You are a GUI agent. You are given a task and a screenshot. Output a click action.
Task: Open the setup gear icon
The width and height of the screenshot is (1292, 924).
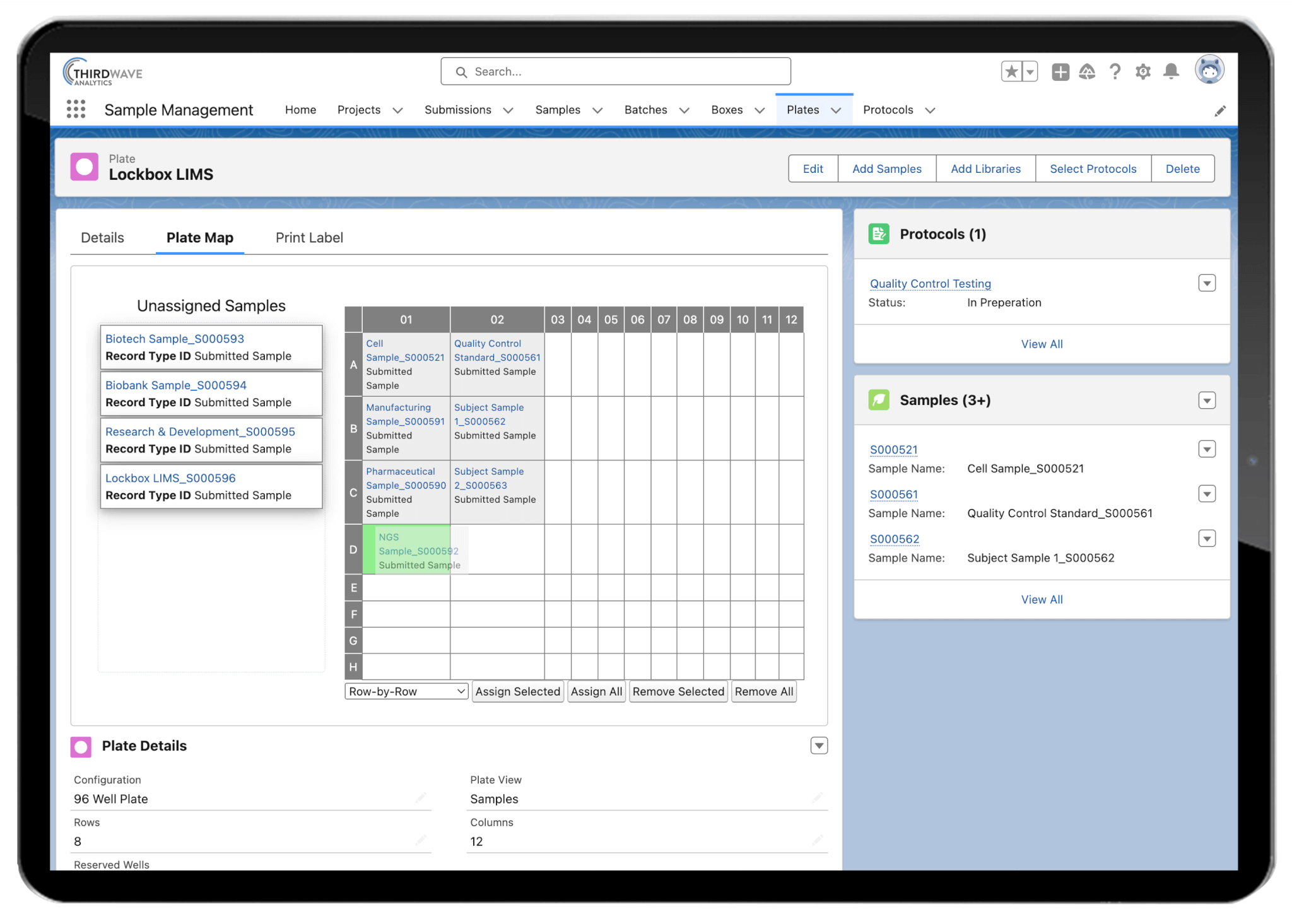pos(1142,71)
